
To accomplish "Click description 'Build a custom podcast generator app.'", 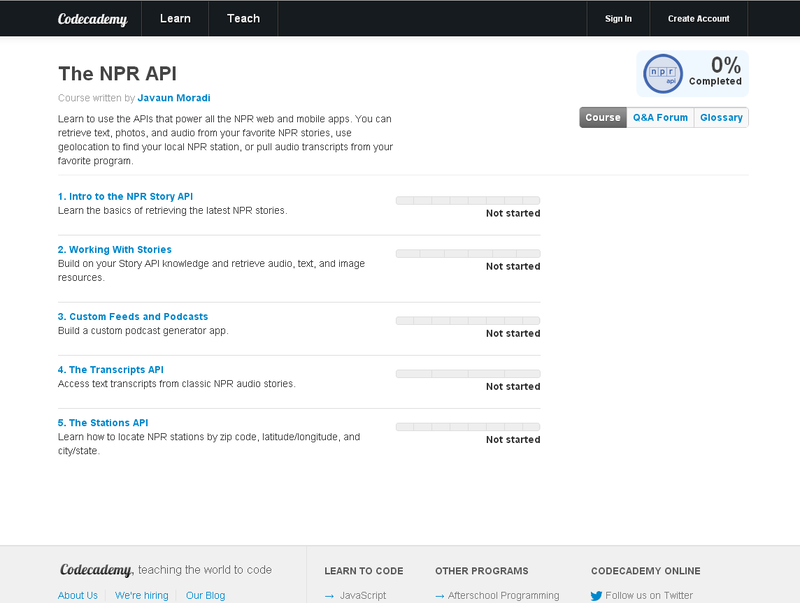I will click(143, 331).
